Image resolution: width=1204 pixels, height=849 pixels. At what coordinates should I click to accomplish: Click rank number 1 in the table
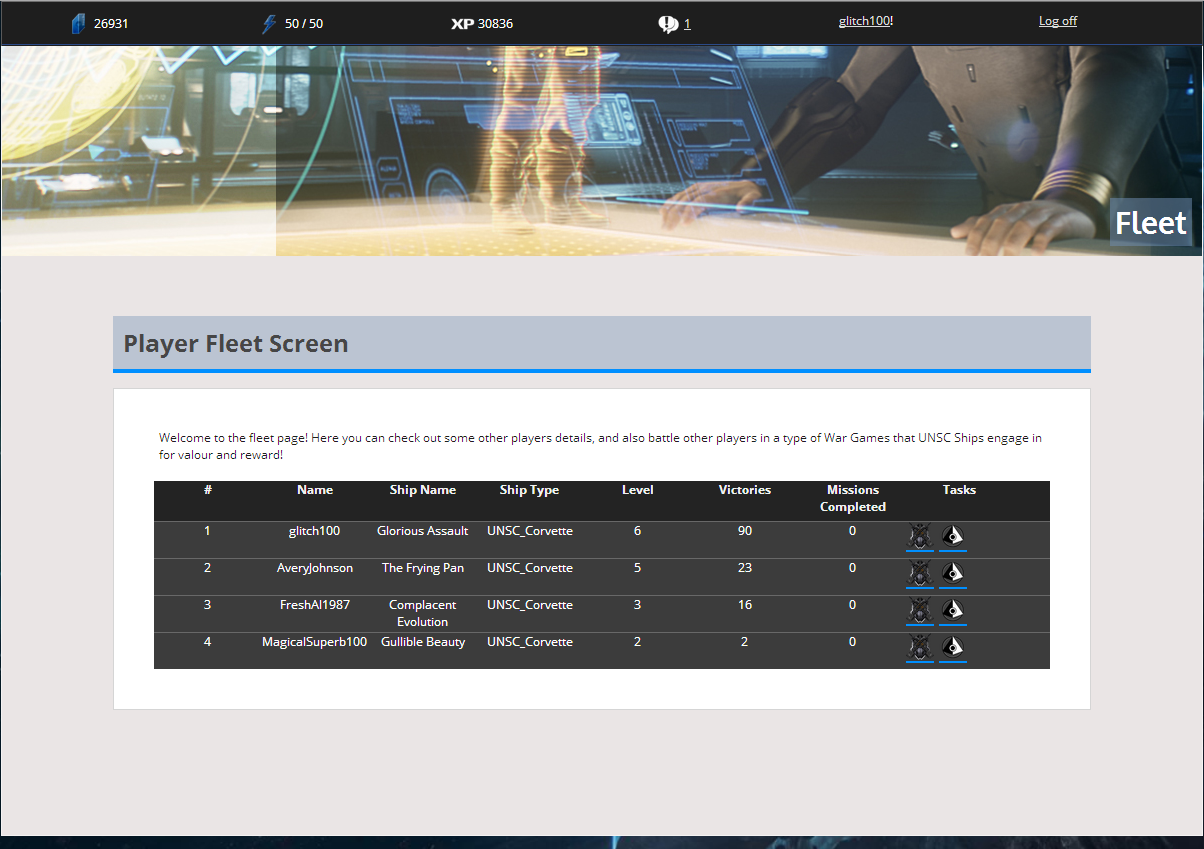coord(208,531)
